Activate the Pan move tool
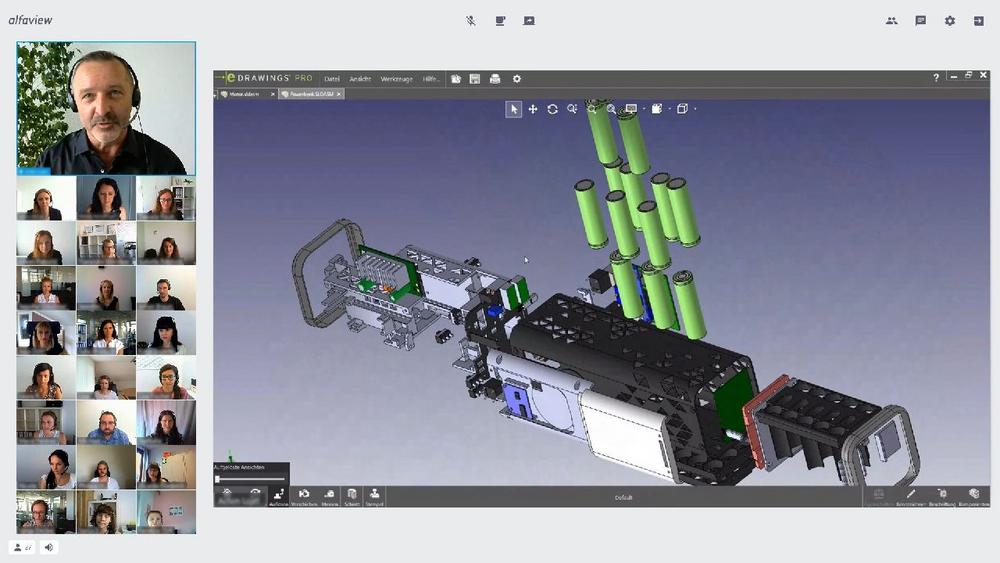This screenshot has width=1000, height=563. click(x=533, y=109)
